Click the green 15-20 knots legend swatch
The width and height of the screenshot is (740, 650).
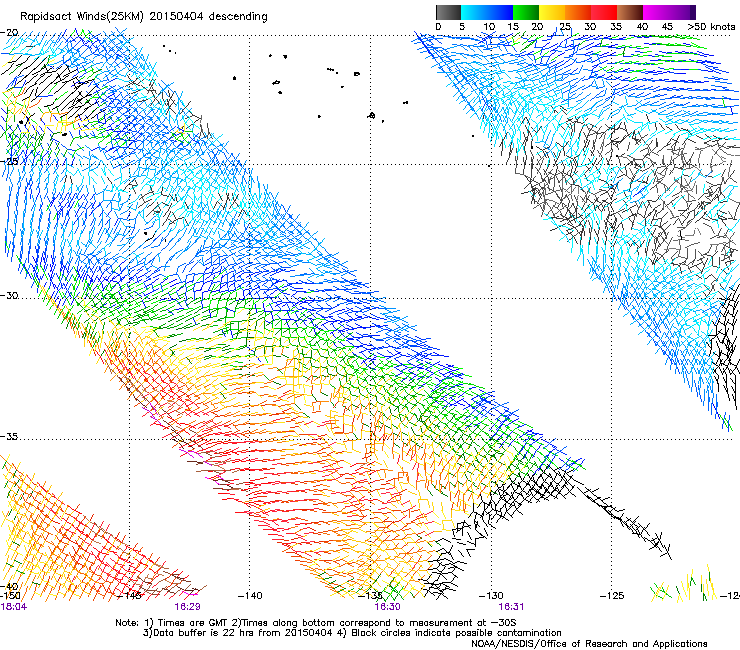point(526,12)
